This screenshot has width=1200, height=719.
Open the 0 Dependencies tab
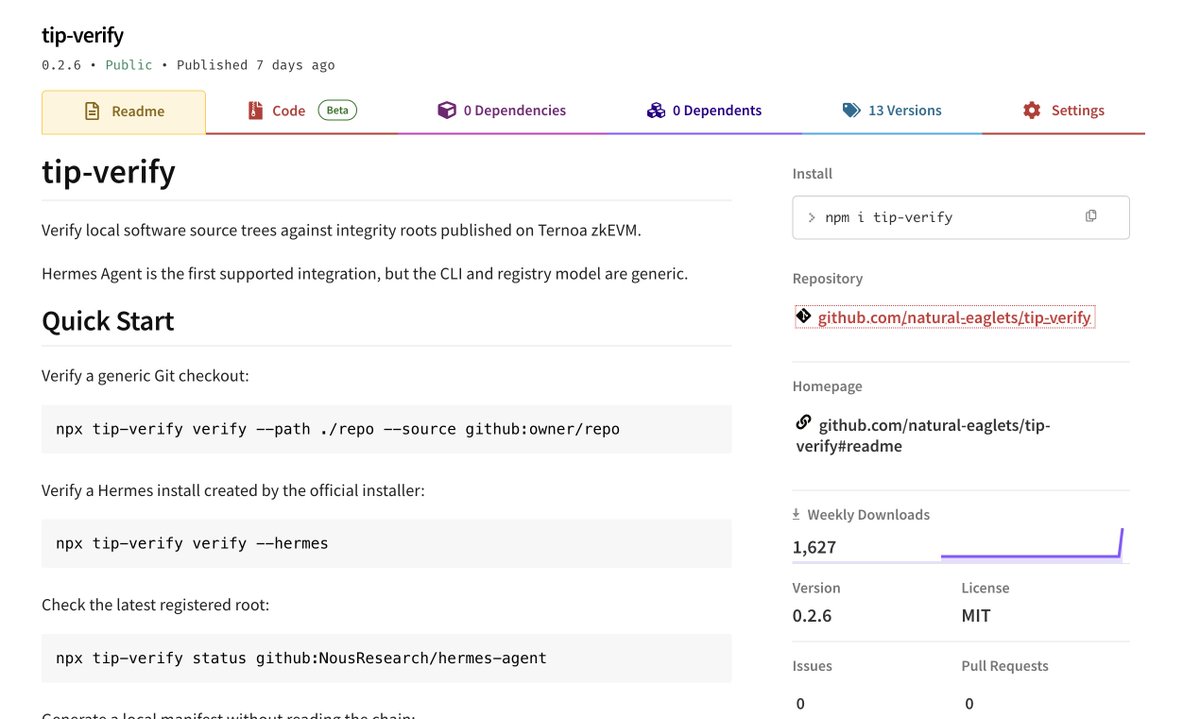click(502, 111)
